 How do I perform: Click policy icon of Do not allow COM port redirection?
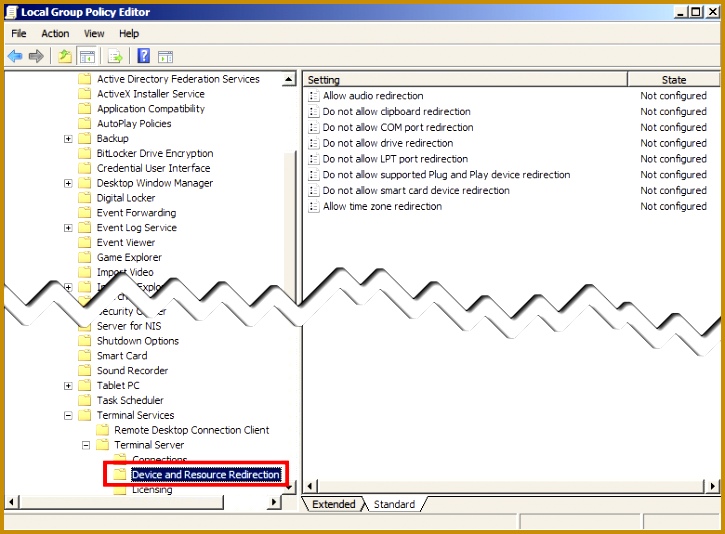313,127
